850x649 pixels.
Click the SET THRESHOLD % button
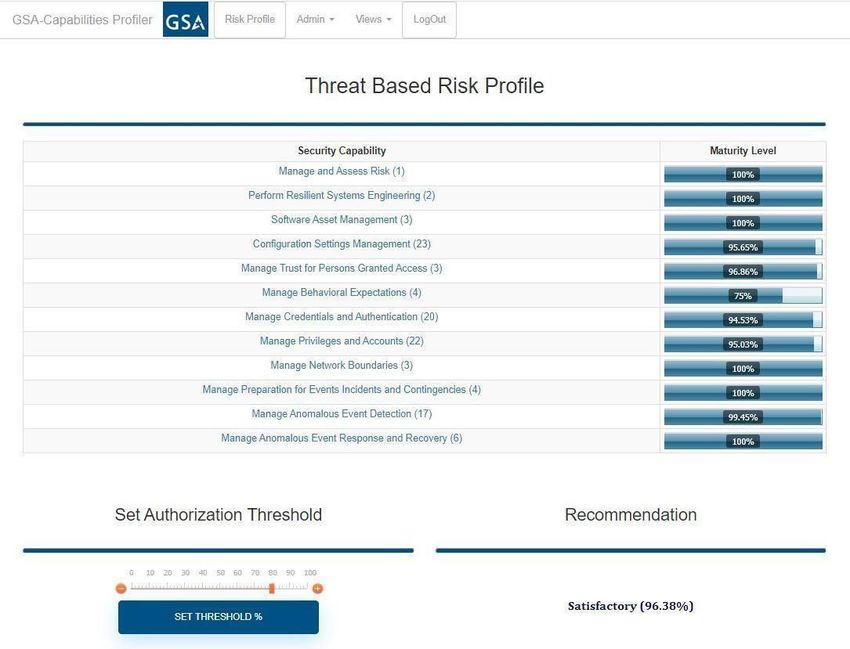(x=218, y=617)
